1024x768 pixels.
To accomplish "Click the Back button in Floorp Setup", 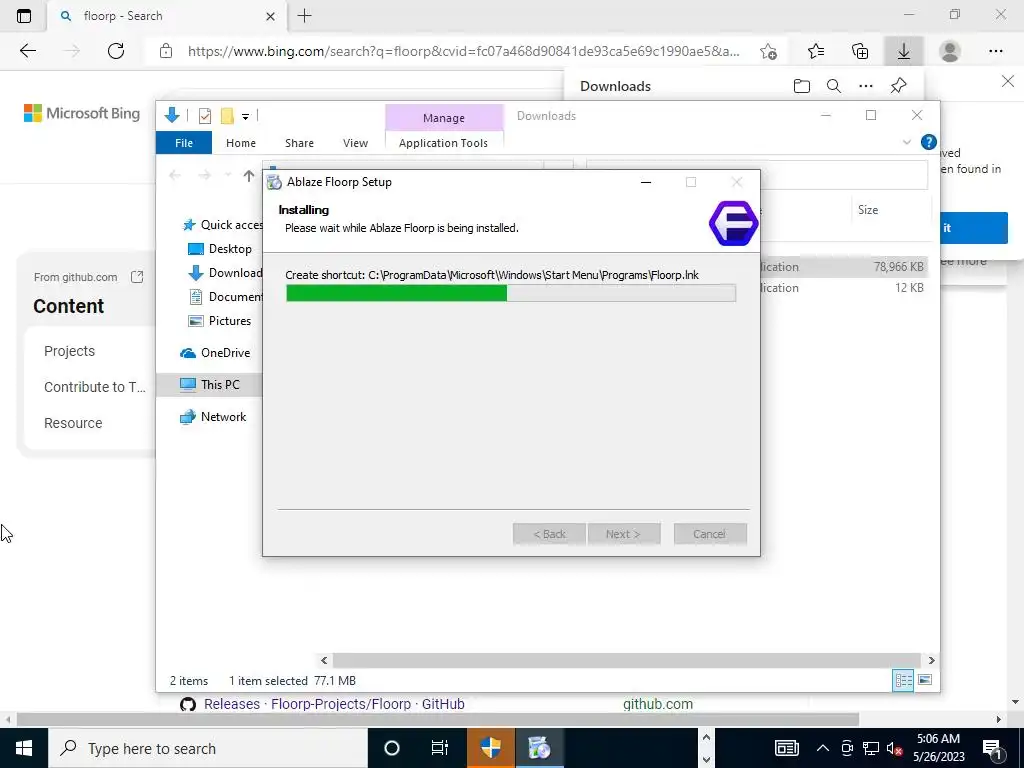I will point(549,534).
